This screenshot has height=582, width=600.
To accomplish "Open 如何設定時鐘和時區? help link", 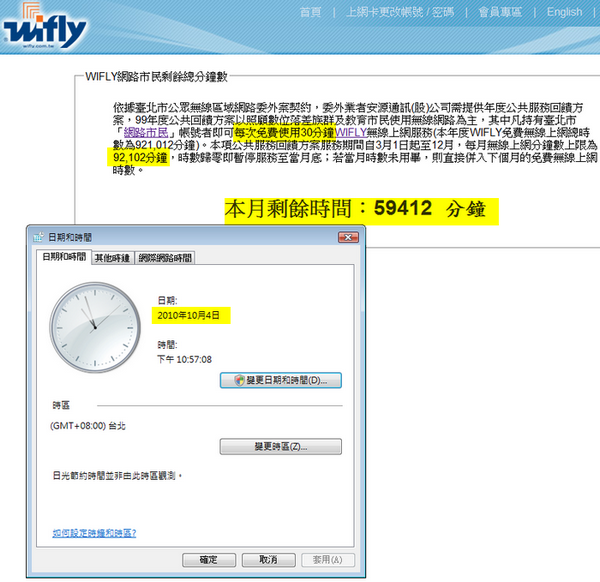I will [94, 533].
